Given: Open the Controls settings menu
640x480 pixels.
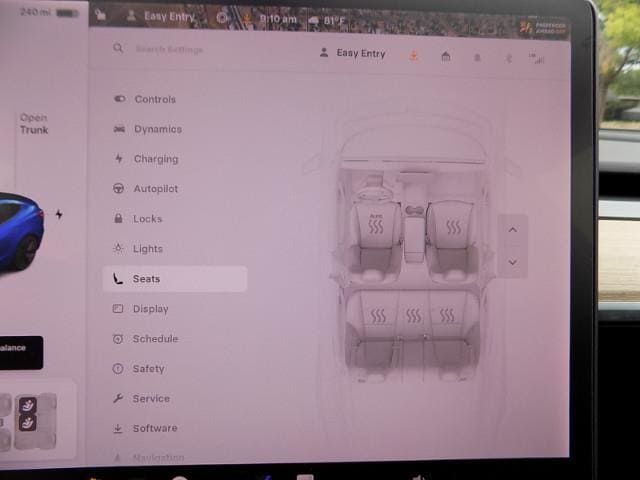Looking at the screenshot, I should (x=154, y=99).
